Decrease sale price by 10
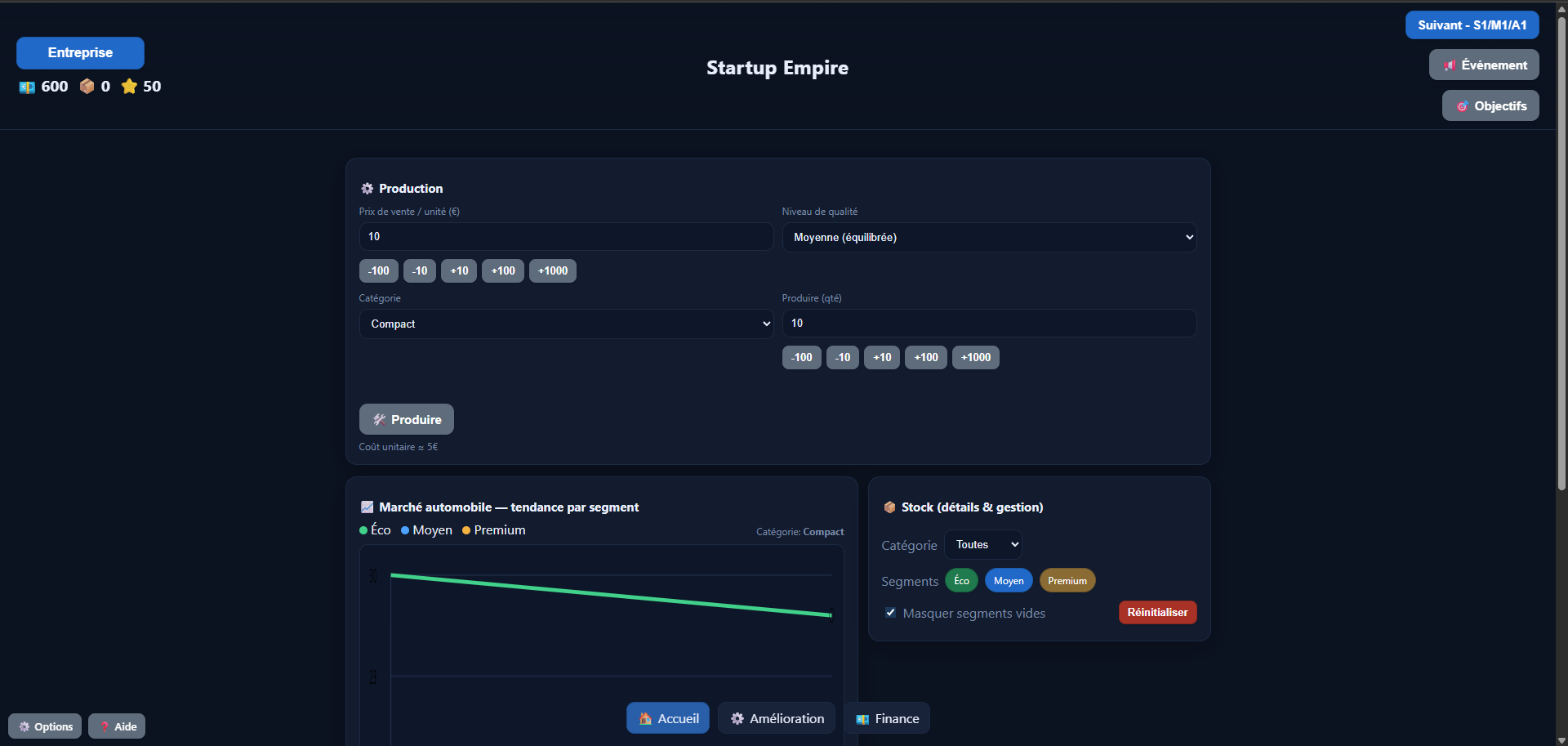The height and width of the screenshot is (746, 1568). (x=420, y=270)
